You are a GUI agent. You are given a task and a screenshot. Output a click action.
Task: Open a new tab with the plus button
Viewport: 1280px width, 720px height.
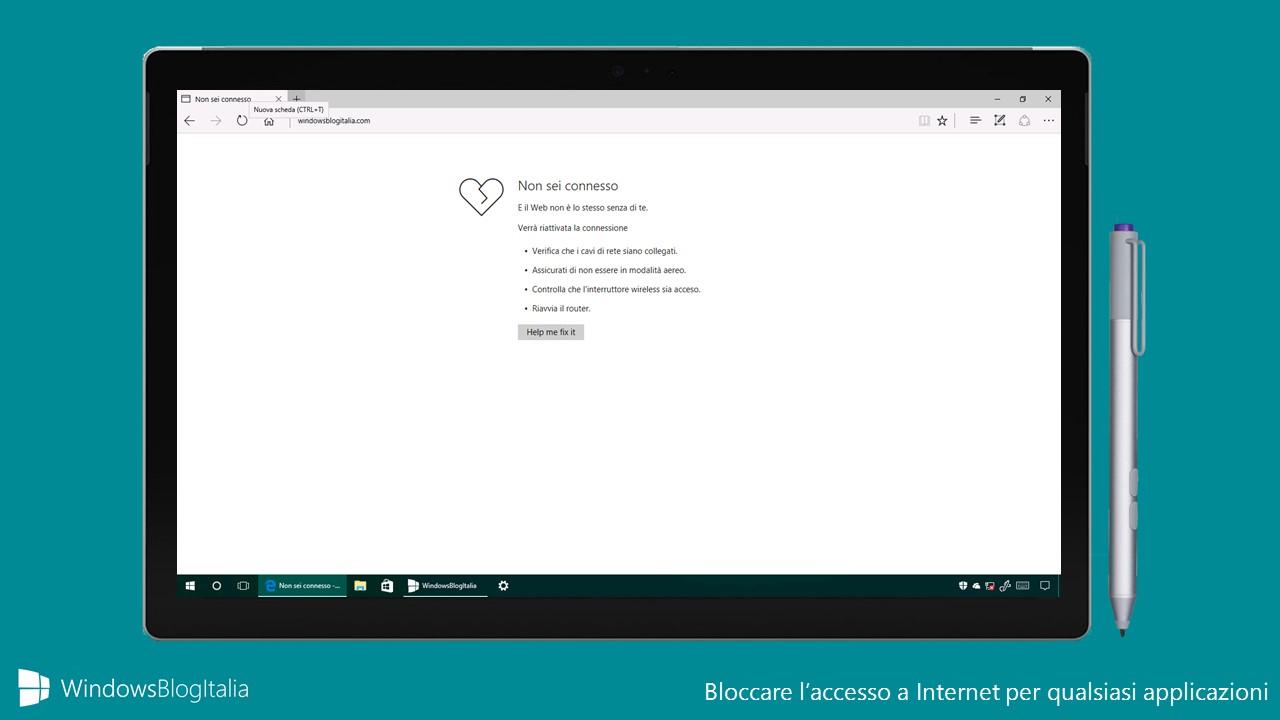297,99
